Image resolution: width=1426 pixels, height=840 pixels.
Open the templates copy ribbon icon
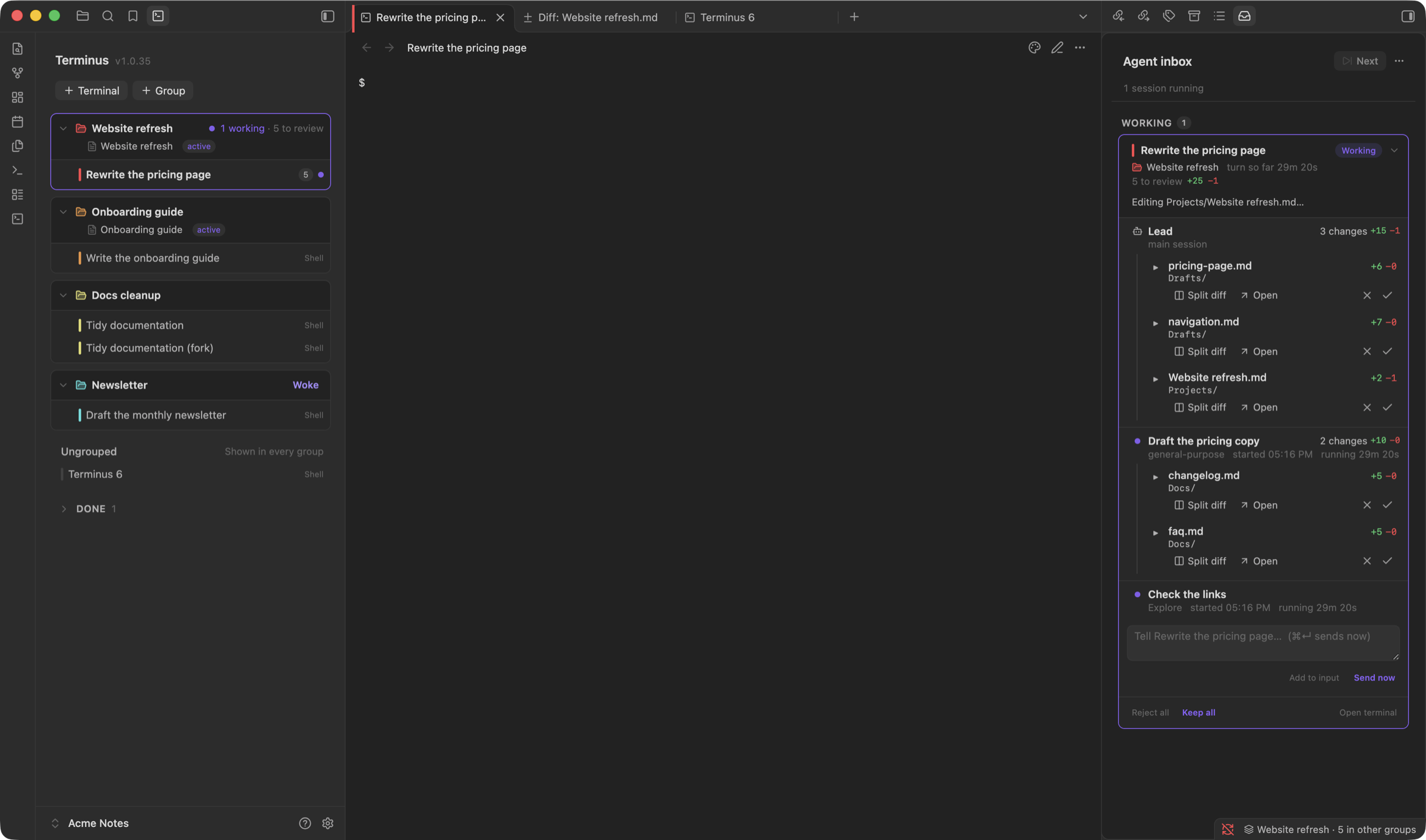click(x=17, y=146)
